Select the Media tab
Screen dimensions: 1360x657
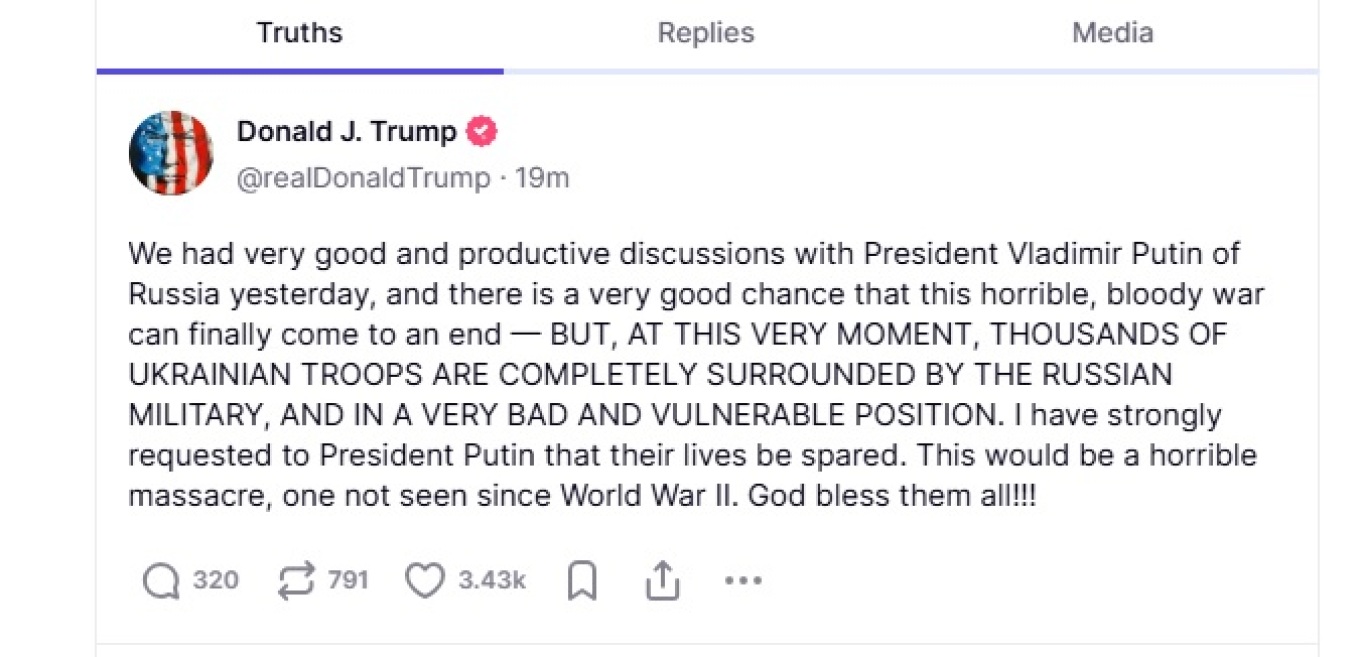[1112, 33]
